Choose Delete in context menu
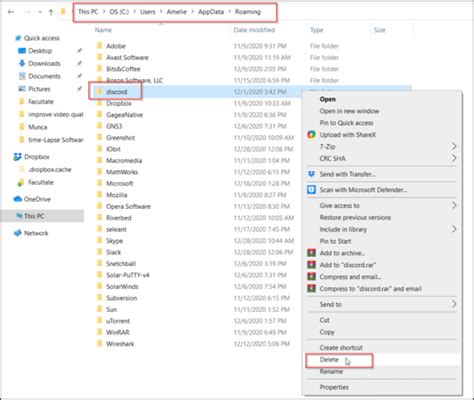The image size is (474, 400). (x=329, y=360)
